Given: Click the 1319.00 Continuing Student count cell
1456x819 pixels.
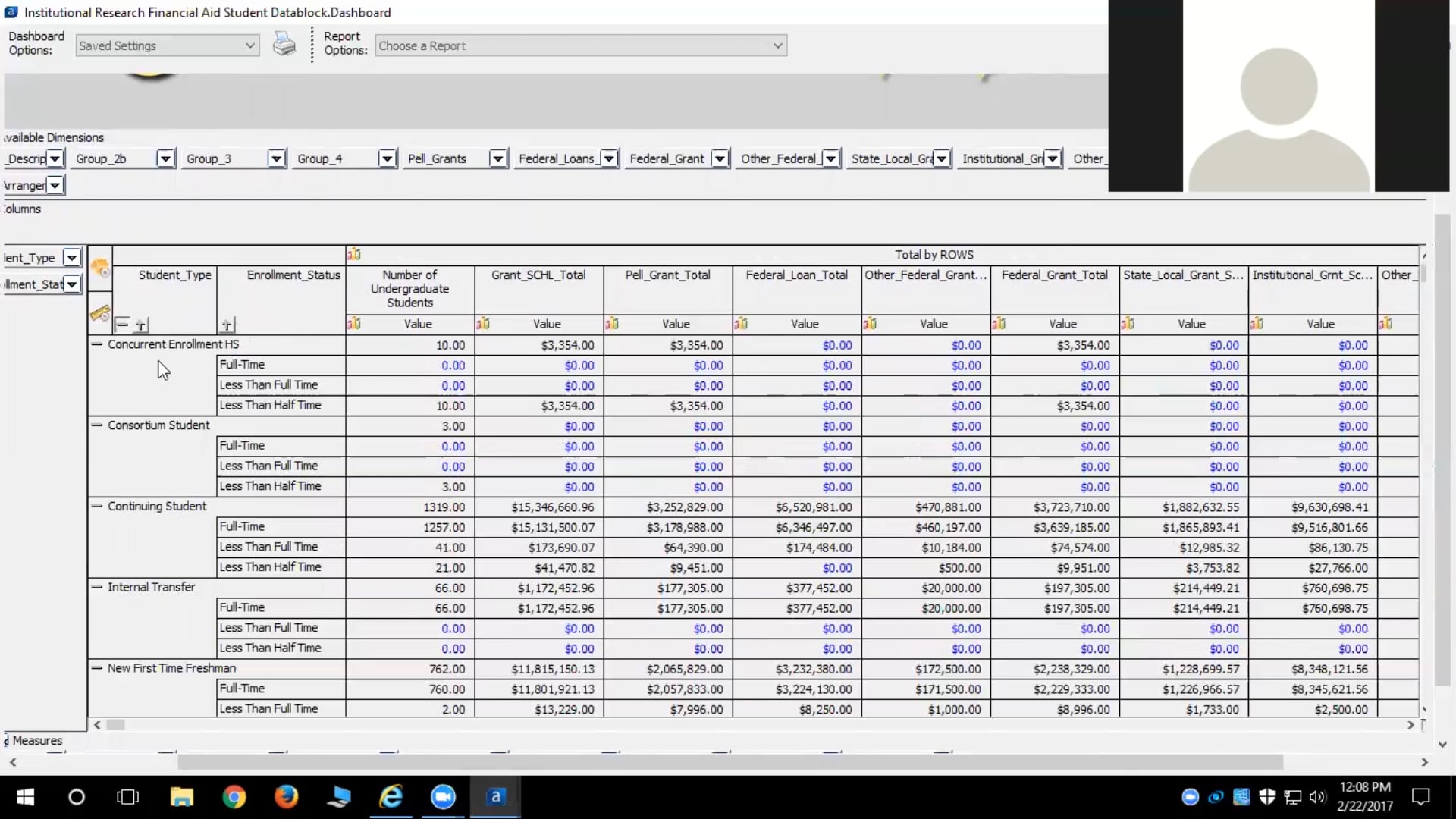Looking at the screenshot, I should pyautogui.click(x=410, y=507).
